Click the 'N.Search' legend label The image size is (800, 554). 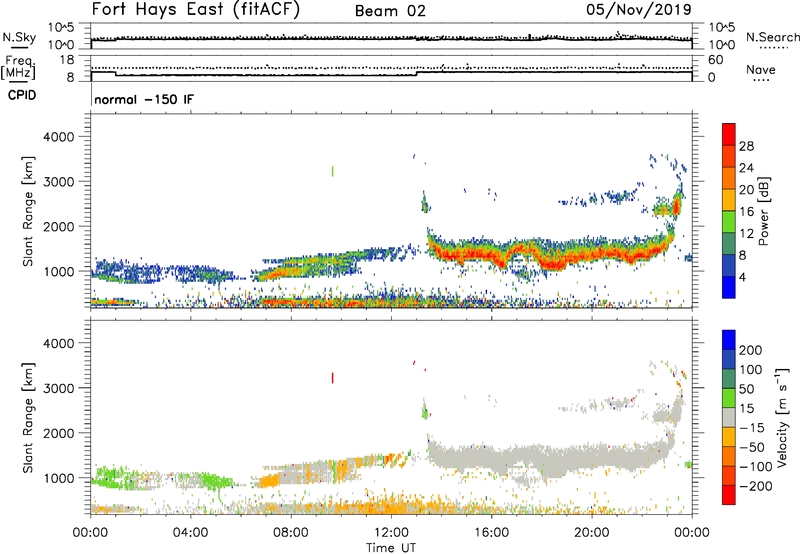(772, 37)
